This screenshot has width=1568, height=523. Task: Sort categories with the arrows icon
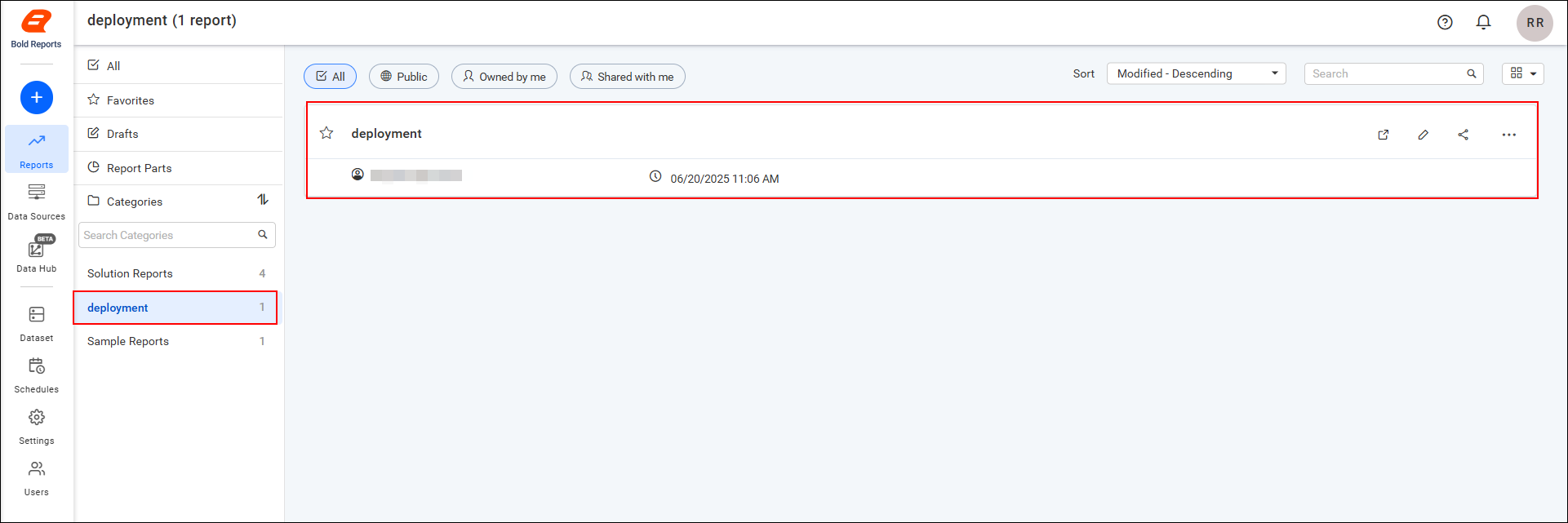tap(263, 200)
